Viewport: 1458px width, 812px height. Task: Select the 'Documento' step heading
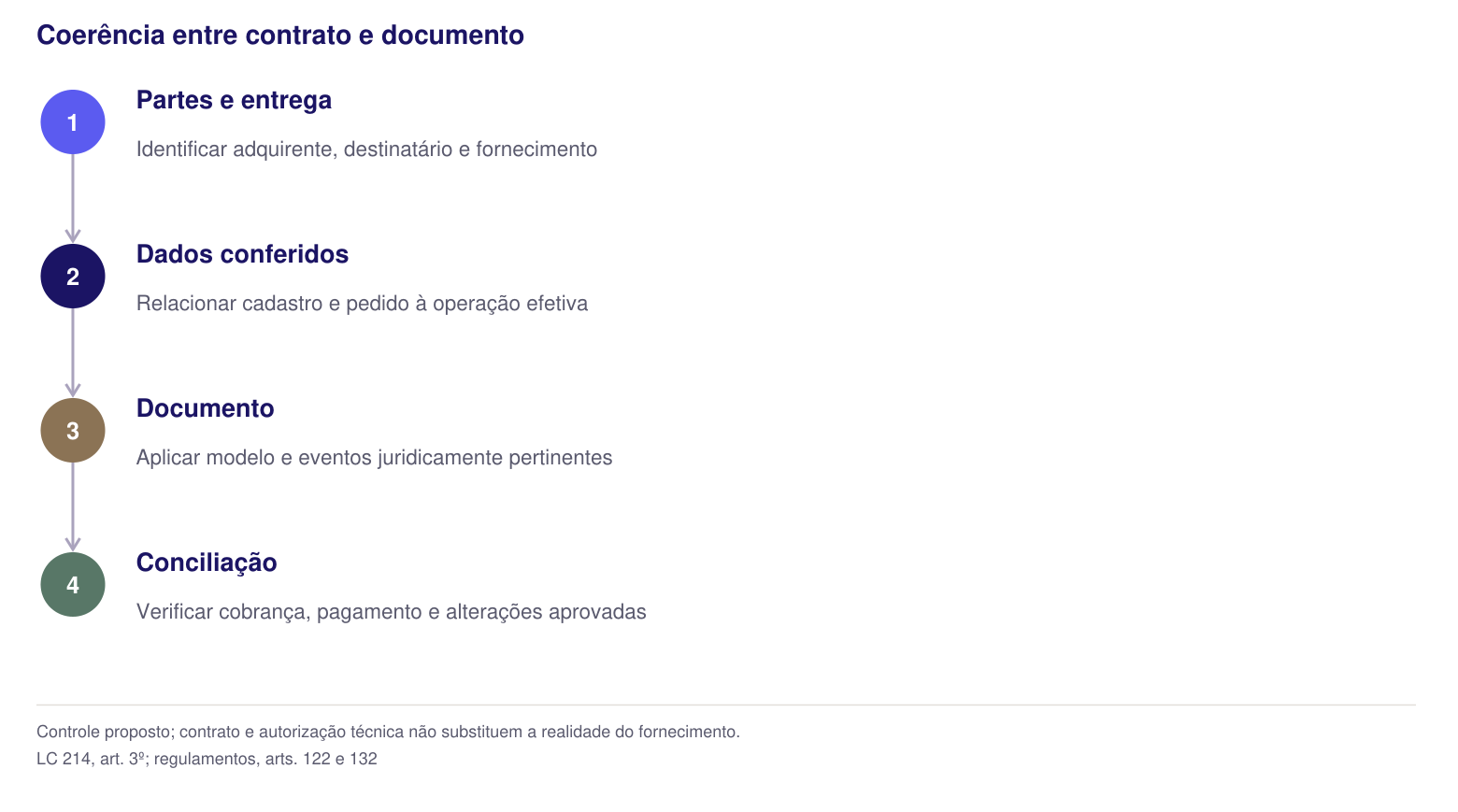[x=205, y=408]
